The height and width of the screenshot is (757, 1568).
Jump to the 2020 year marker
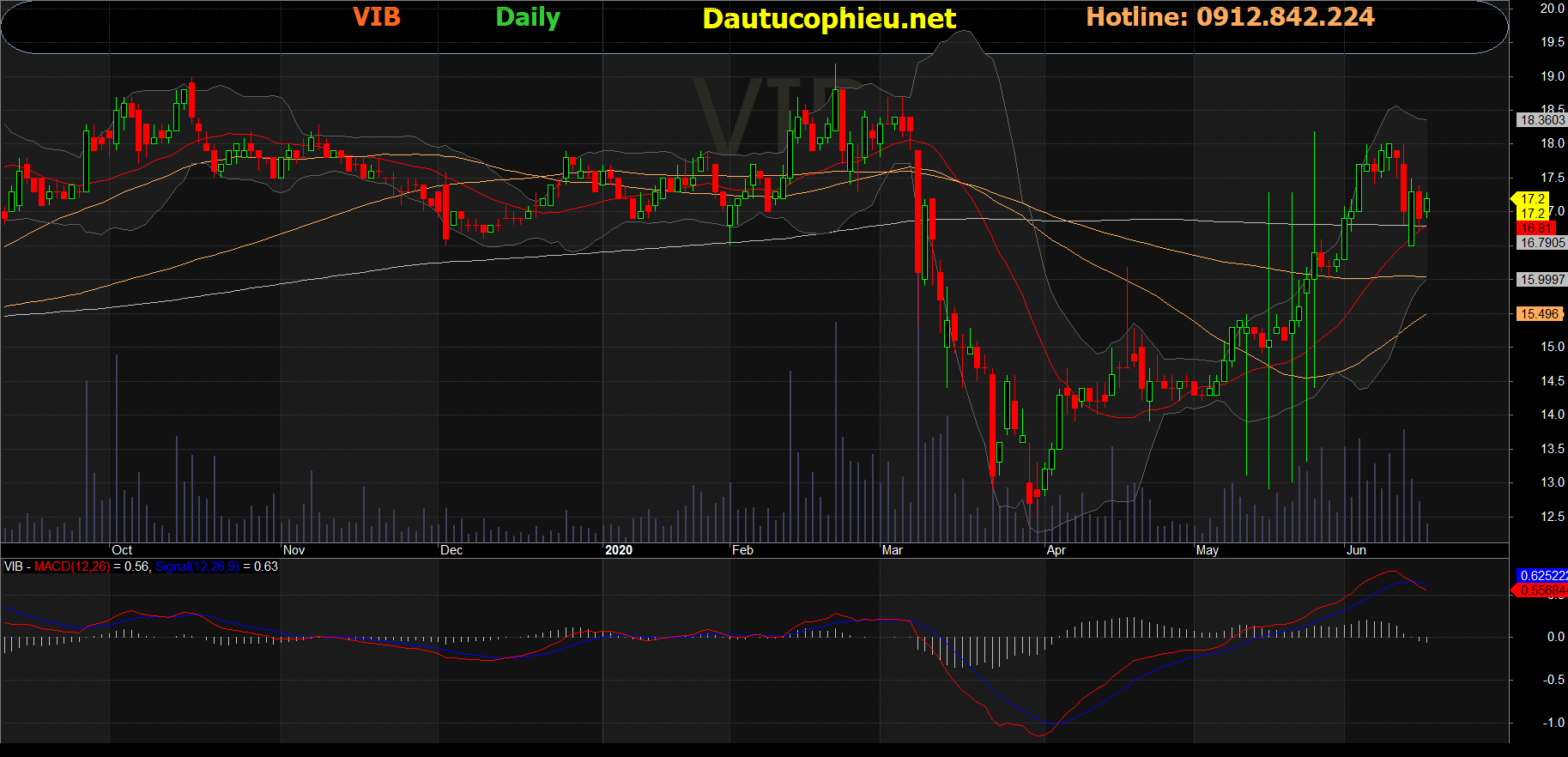[x=618, y=550]
